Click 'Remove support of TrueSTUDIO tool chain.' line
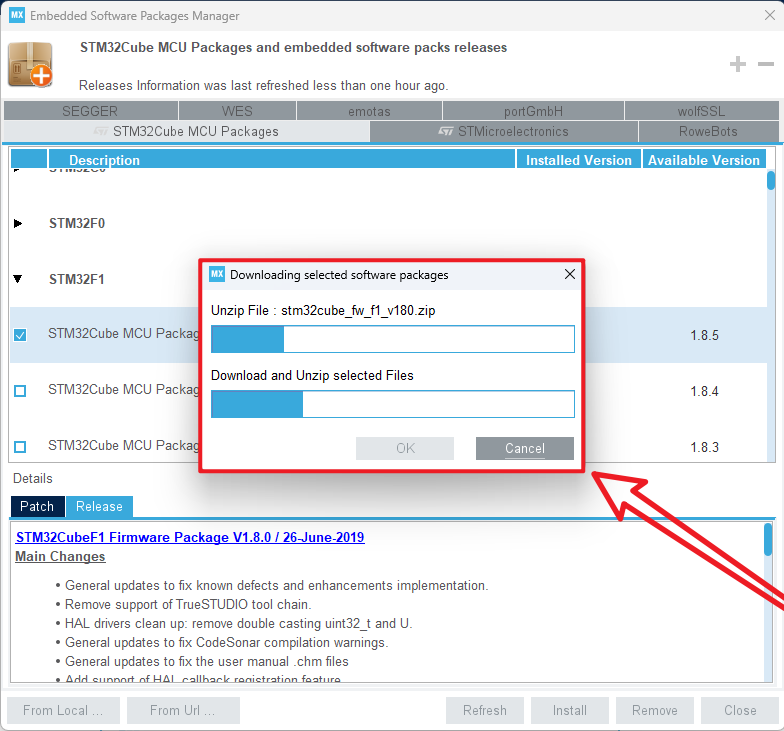Image resolution: width=784 pixels, height=731 pixels. click(188, 604)
